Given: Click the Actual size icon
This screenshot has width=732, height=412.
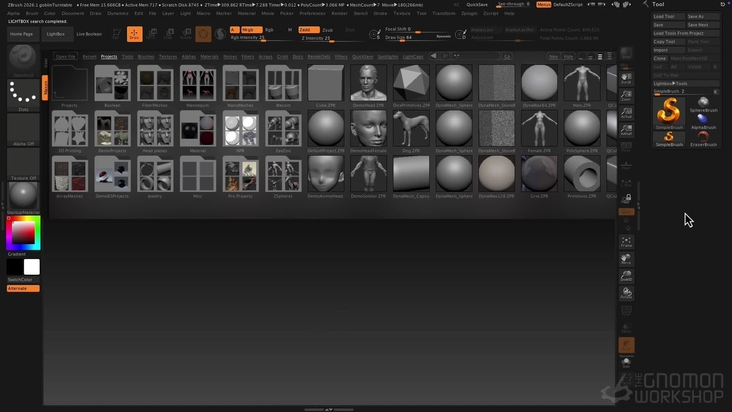Looking at the screenshot, I should point(626,113).
